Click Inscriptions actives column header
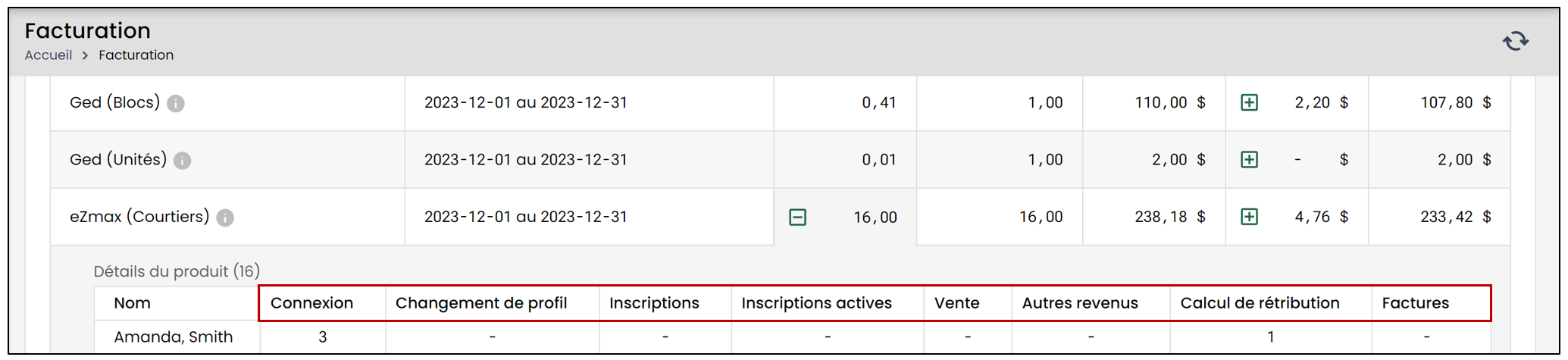 [816, 303]
